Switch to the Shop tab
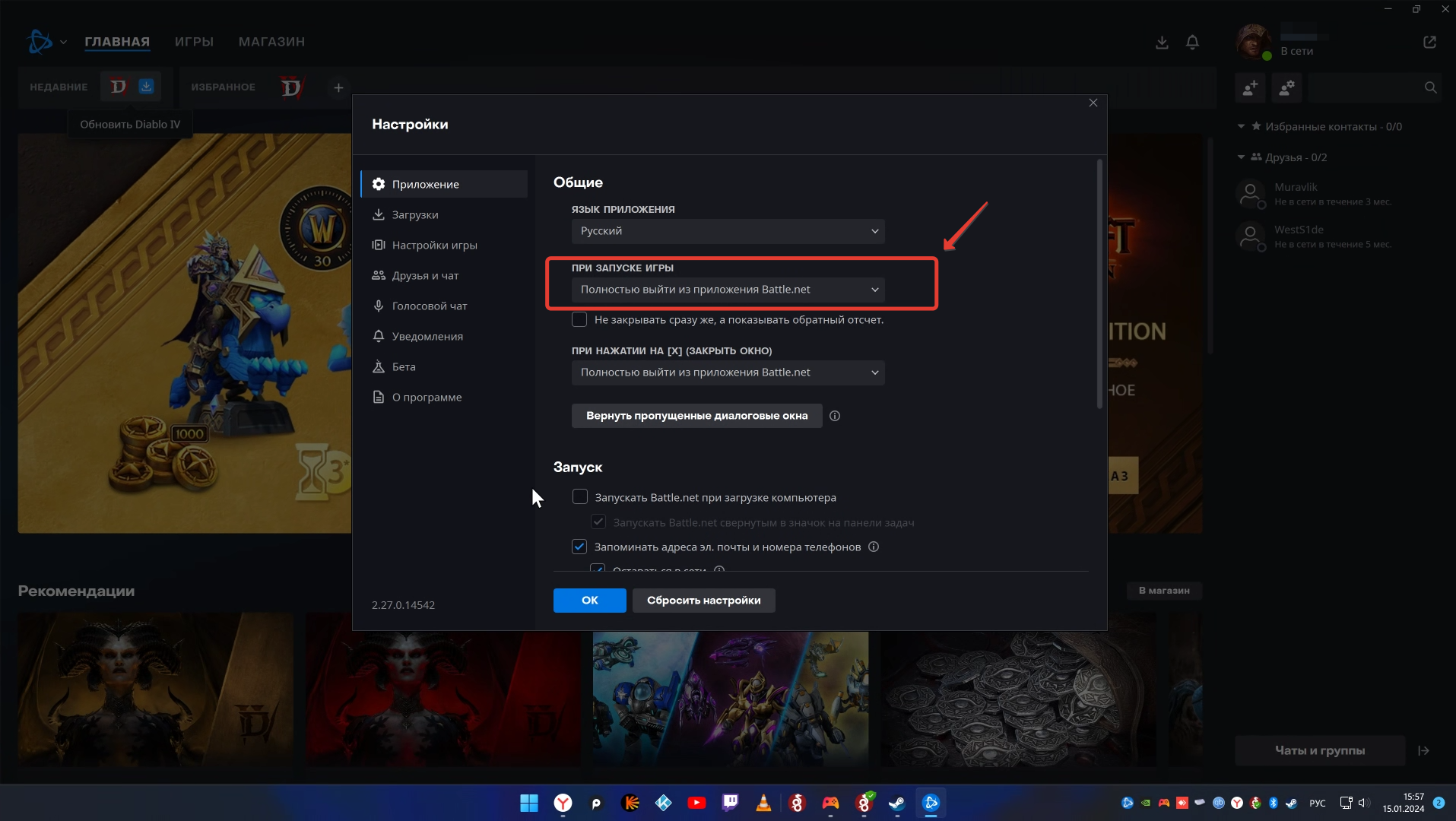 tap(271, 42)
